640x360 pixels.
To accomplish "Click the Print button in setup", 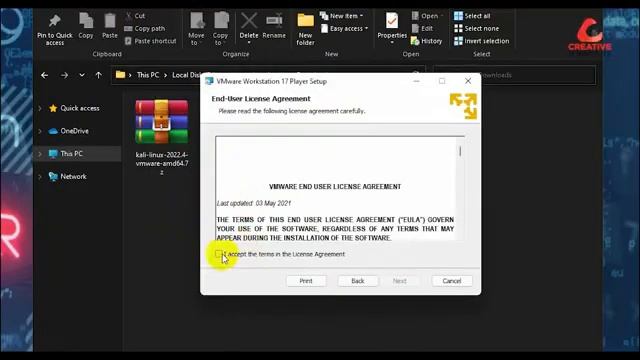I will pyautogui.click(x=306, y=281).
